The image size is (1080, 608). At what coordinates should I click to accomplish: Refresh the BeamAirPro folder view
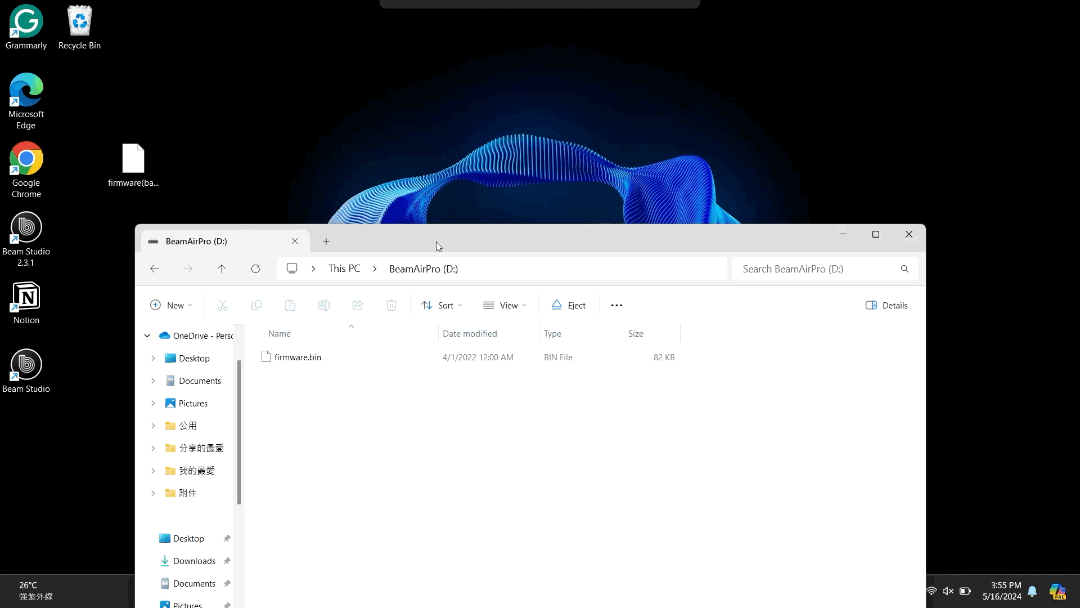click(x=256, y=269)
